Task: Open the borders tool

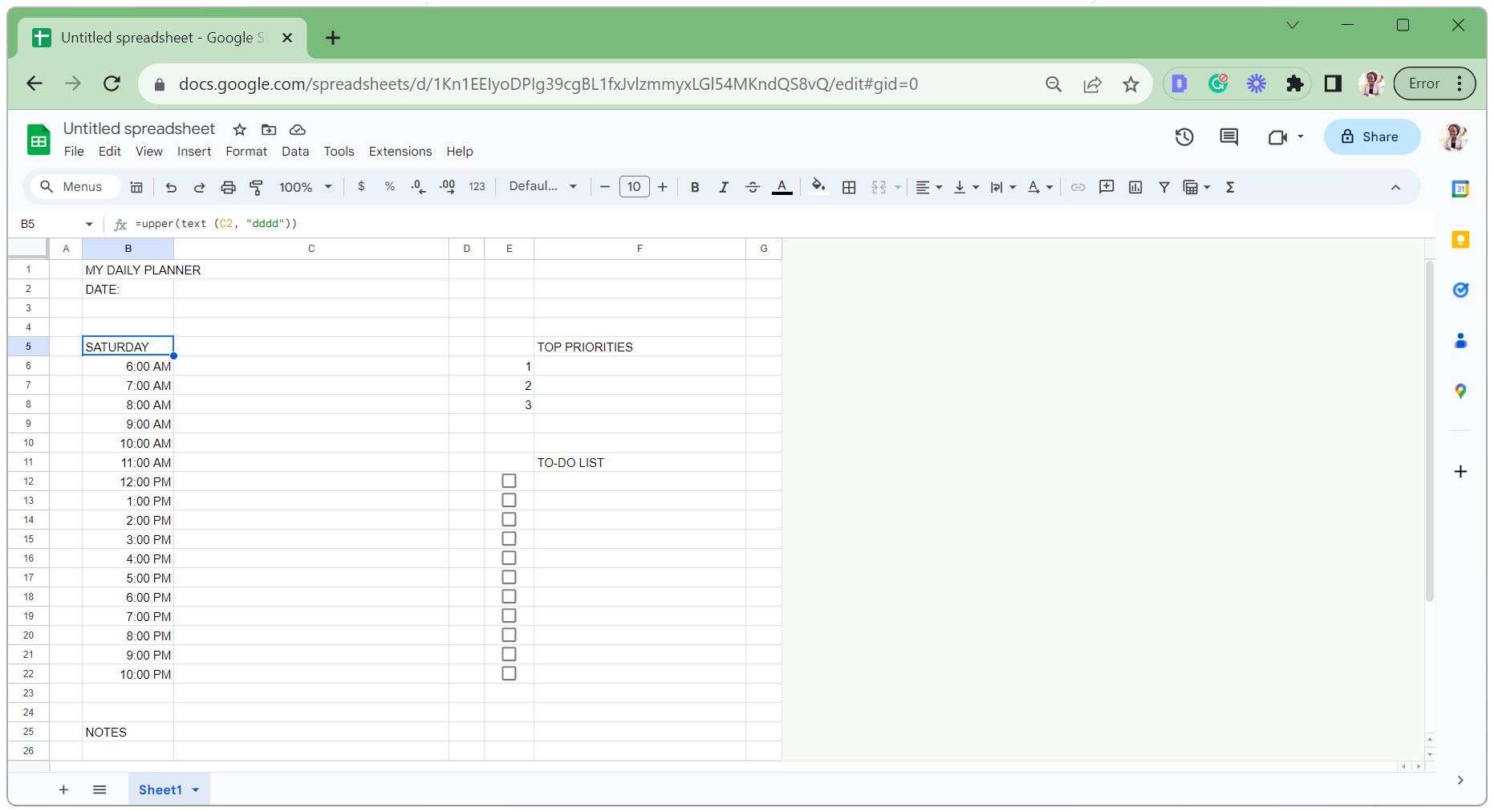Action: [848, 186]
